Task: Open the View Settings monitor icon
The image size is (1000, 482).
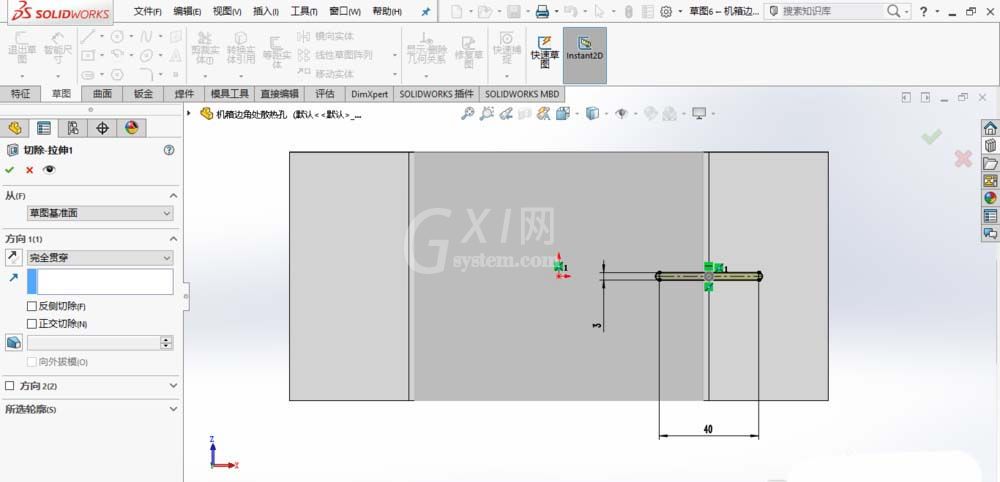Action: (x=699, y=113)
